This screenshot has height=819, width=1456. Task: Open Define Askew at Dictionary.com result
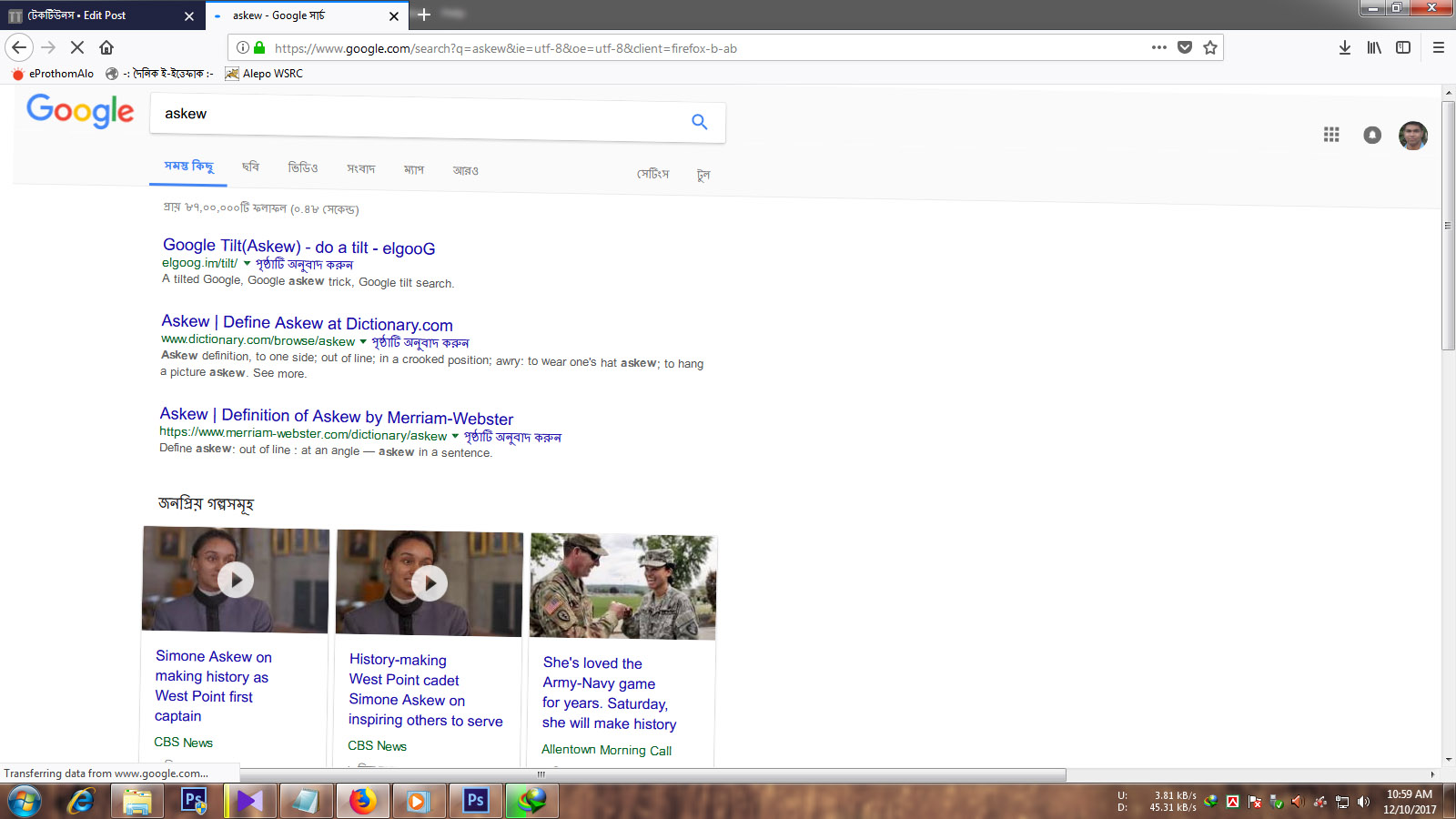pyautogui.click(x=307, y=323)
